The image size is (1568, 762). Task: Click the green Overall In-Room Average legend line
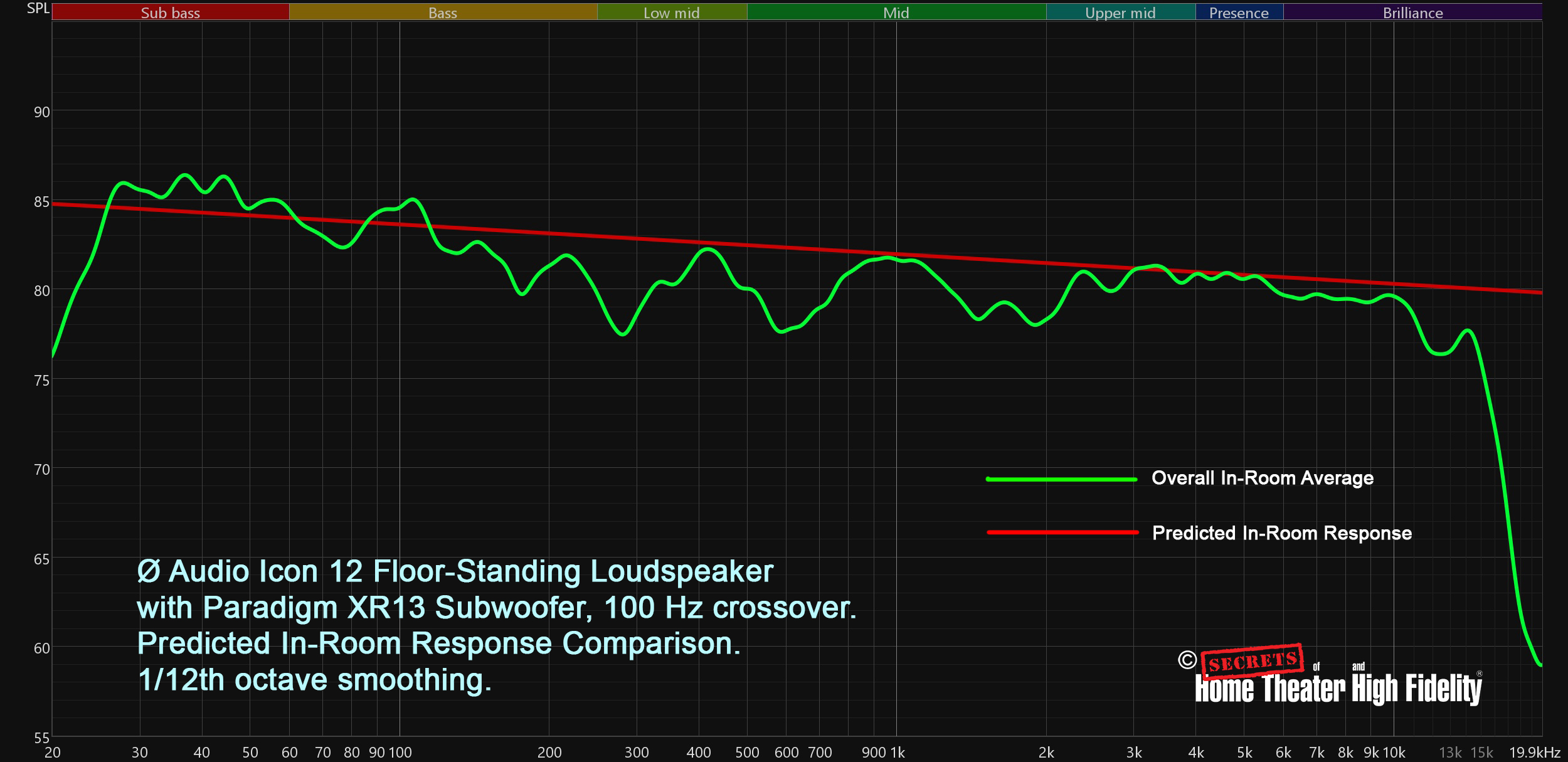pyautogui.click(x=1061, y=479)
